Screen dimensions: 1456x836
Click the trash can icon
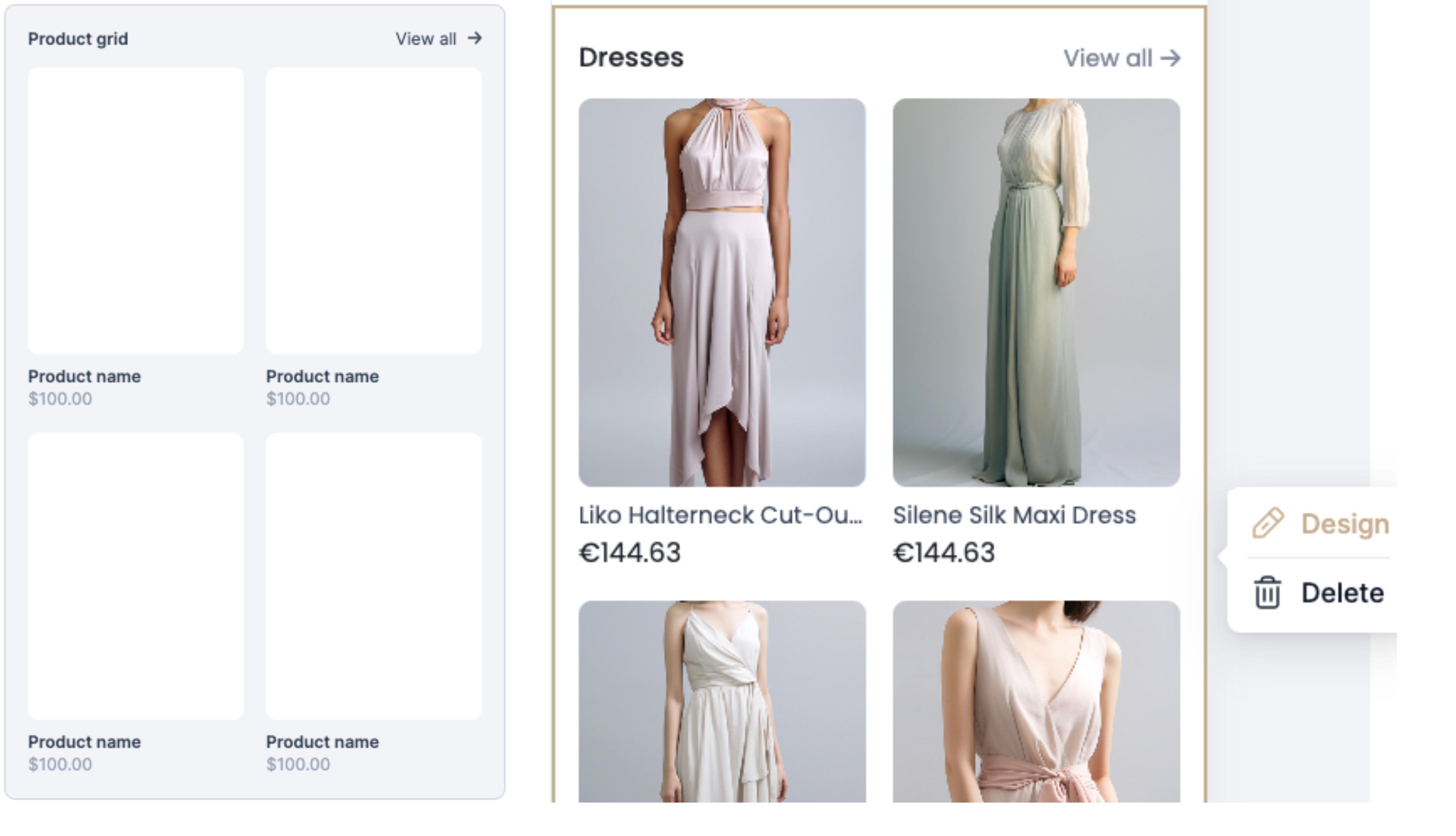[x=1267, y=593]
